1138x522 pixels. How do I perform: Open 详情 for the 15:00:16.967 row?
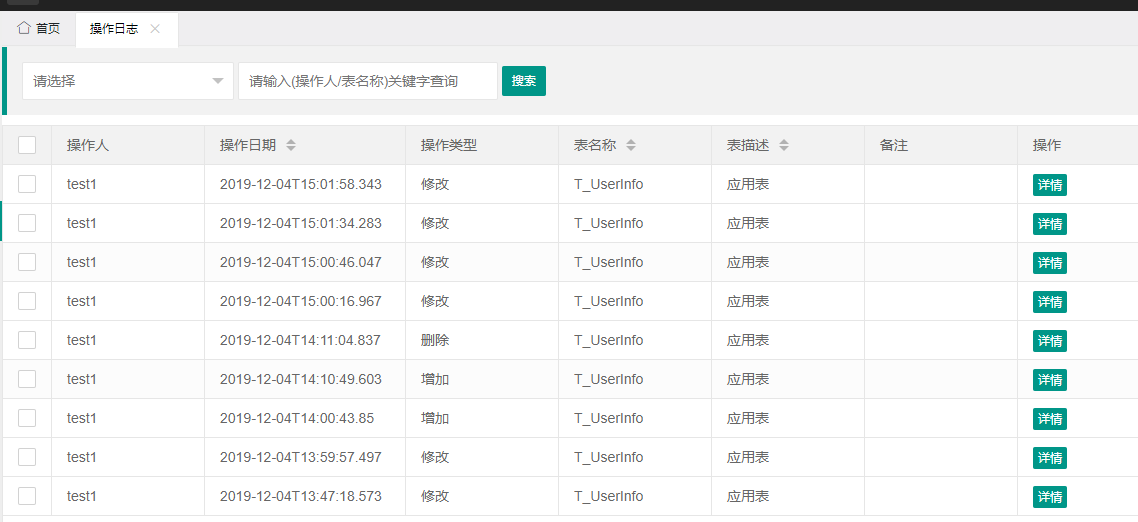(x=1049, y=302)
